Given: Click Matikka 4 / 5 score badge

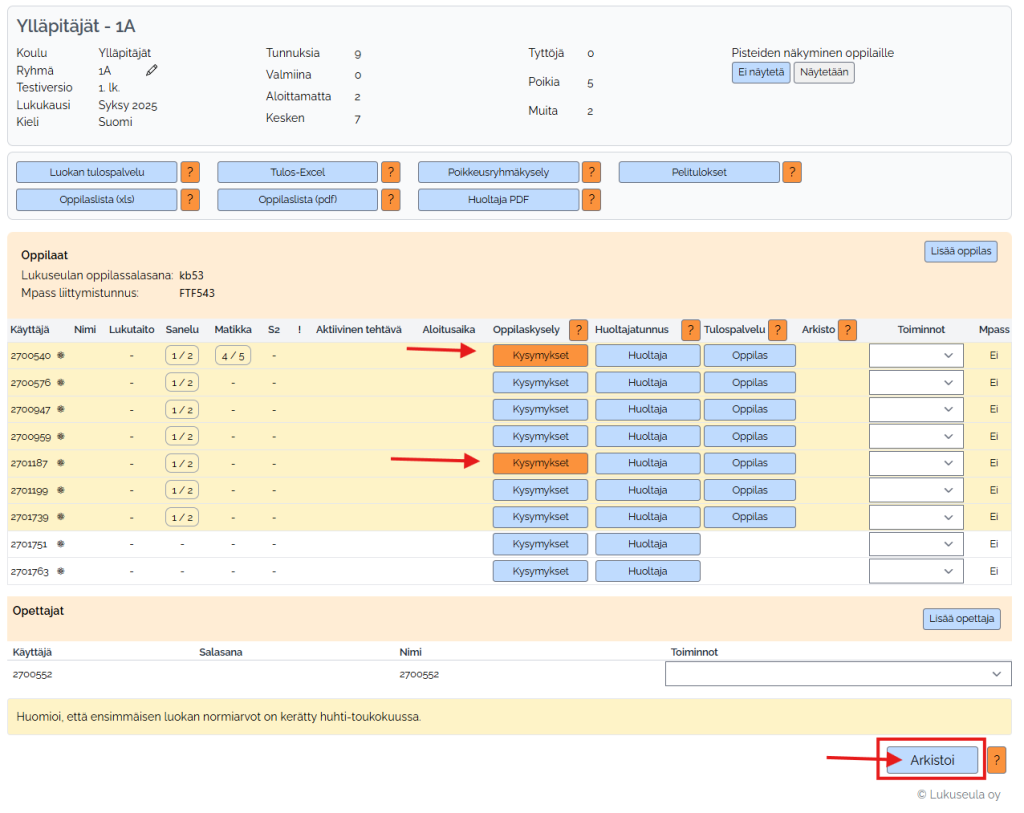Looking at the screenshot, I should pos(232,355).
